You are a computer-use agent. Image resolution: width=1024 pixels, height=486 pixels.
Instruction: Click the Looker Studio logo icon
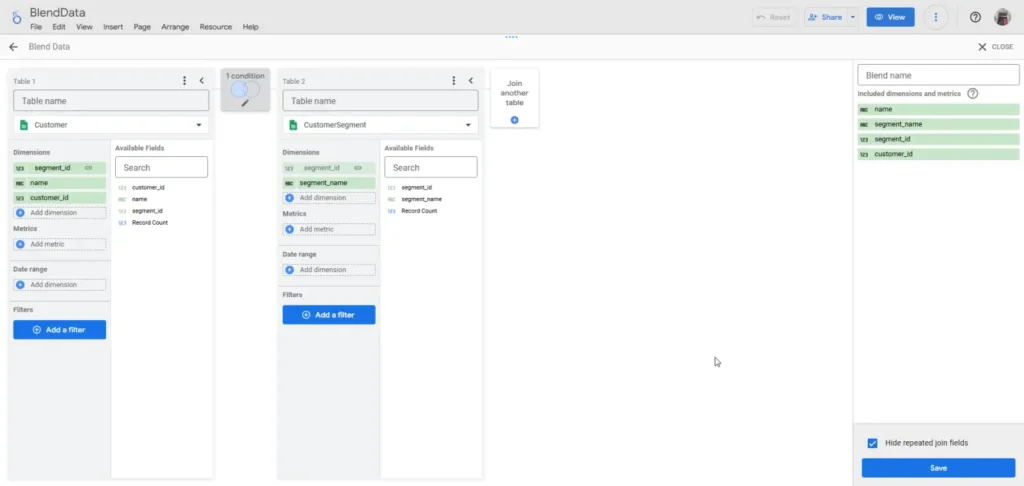pos(17,17)
